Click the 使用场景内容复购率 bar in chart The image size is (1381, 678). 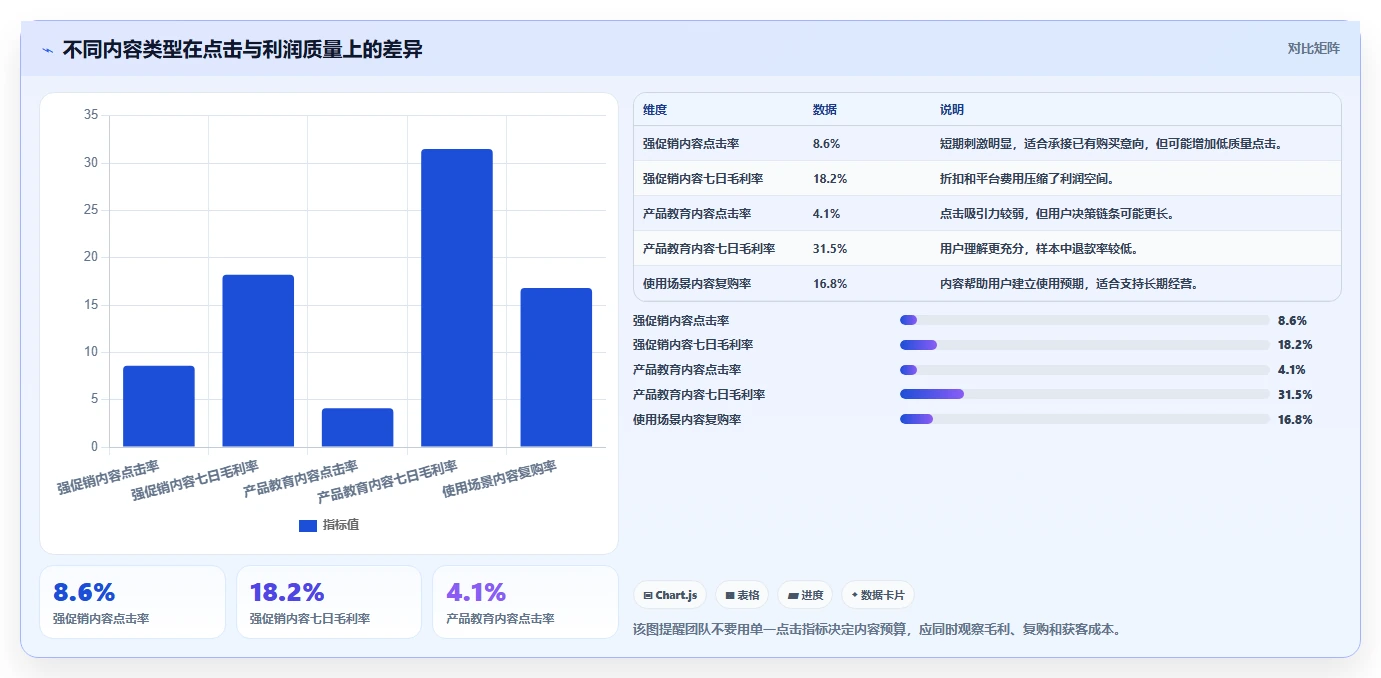(556, 367)
